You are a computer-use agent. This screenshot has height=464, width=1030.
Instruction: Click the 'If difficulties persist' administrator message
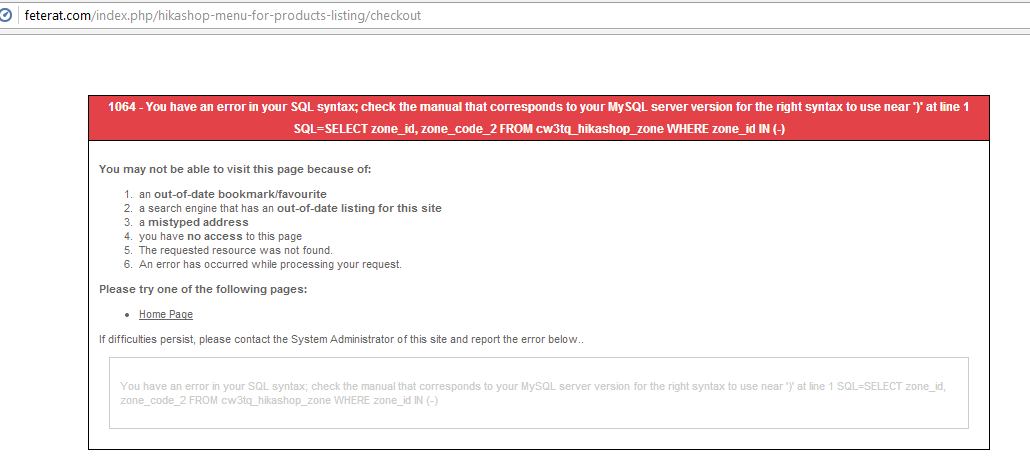point(341,339)
